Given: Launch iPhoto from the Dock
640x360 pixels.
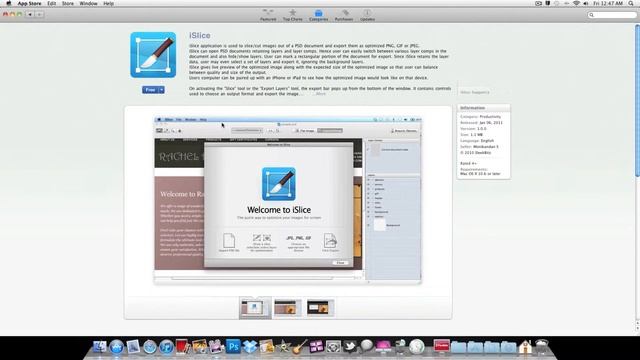Looking at the screenshot, I should point(200,347).
